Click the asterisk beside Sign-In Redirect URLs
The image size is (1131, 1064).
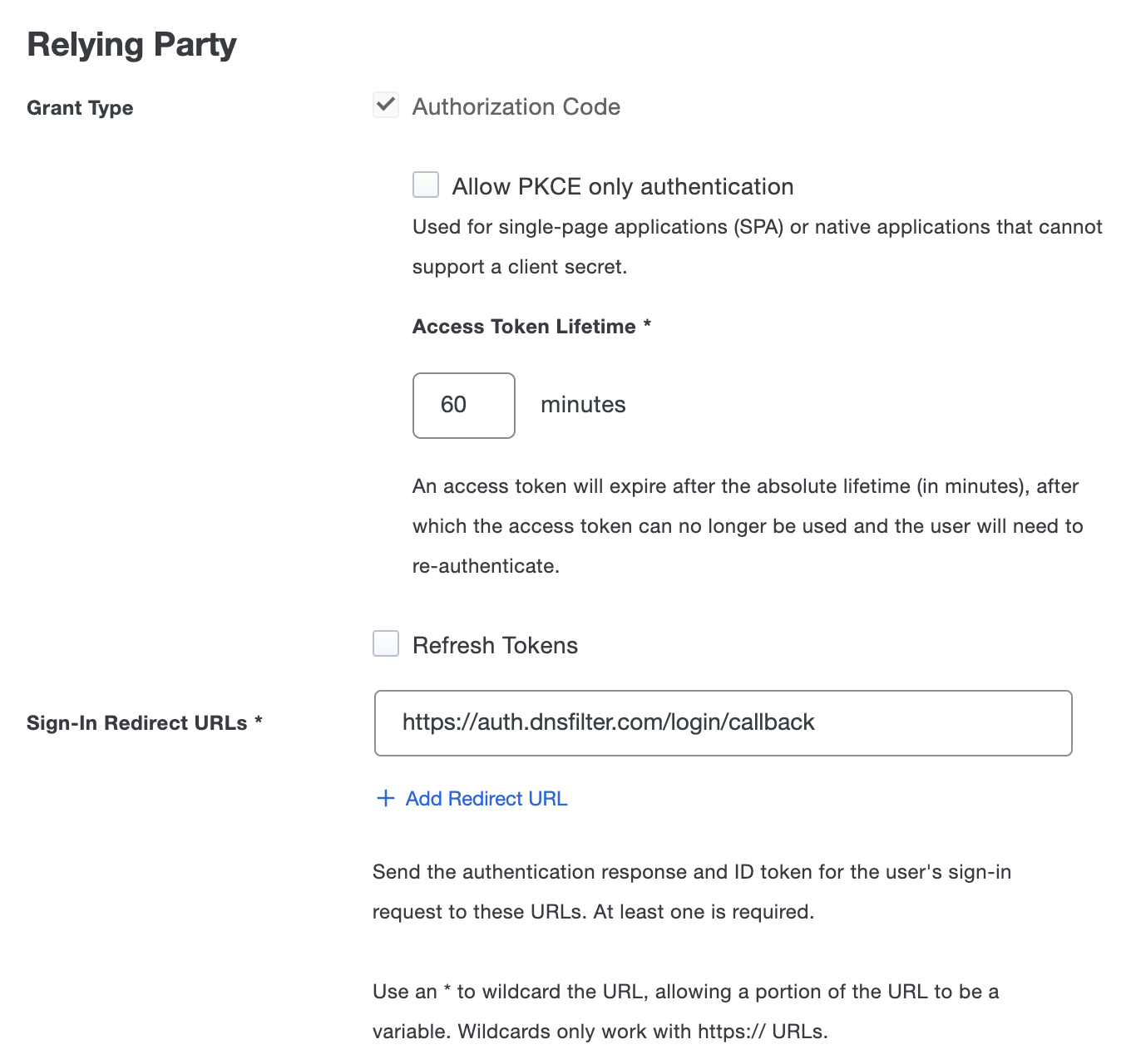(258, 722)
